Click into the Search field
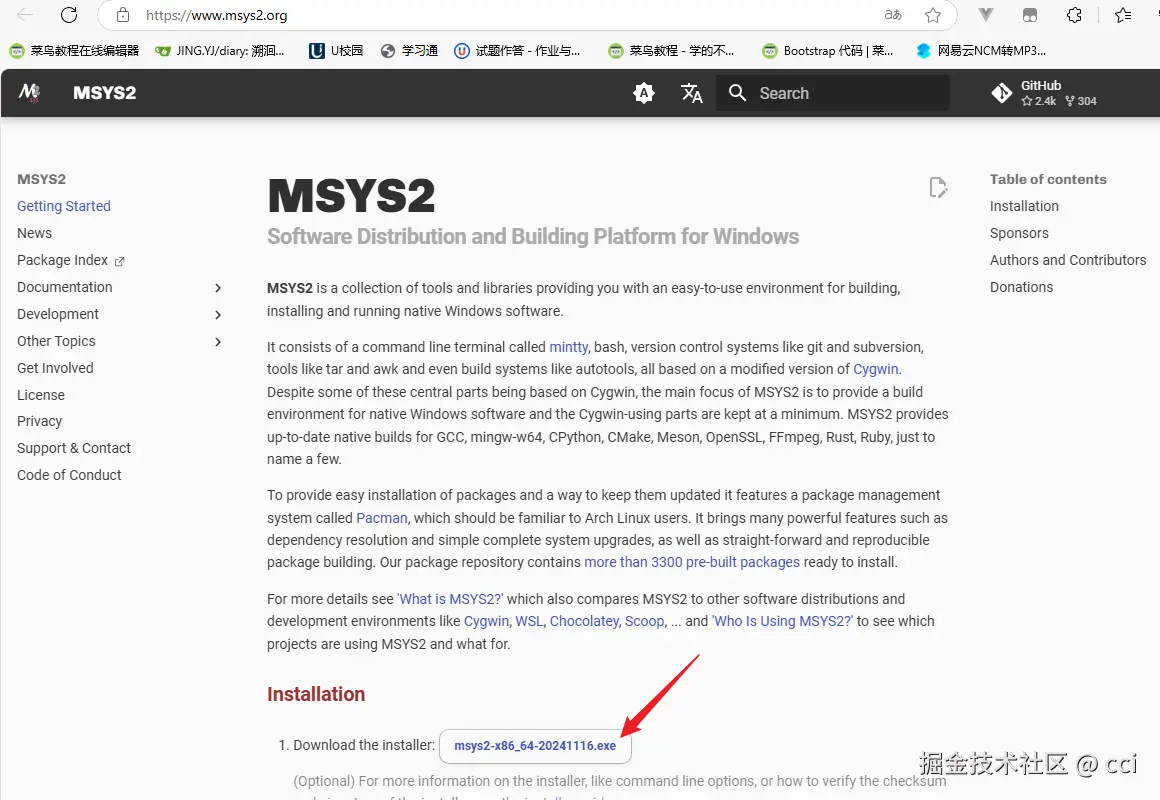 pyautogui.click(x=832, y=93)
